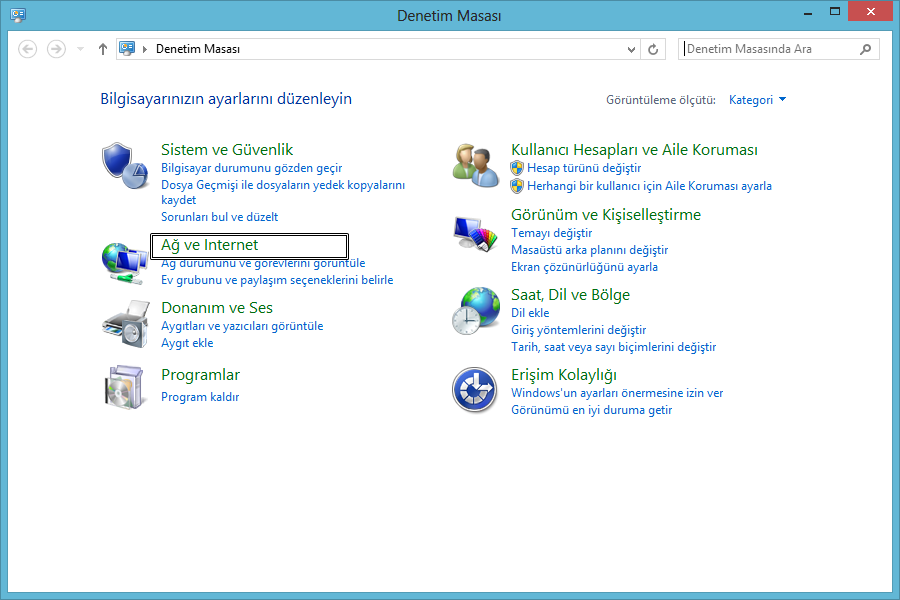Click Aygıtları ve yazıcıları görüntüle

(x=242, y=326)
